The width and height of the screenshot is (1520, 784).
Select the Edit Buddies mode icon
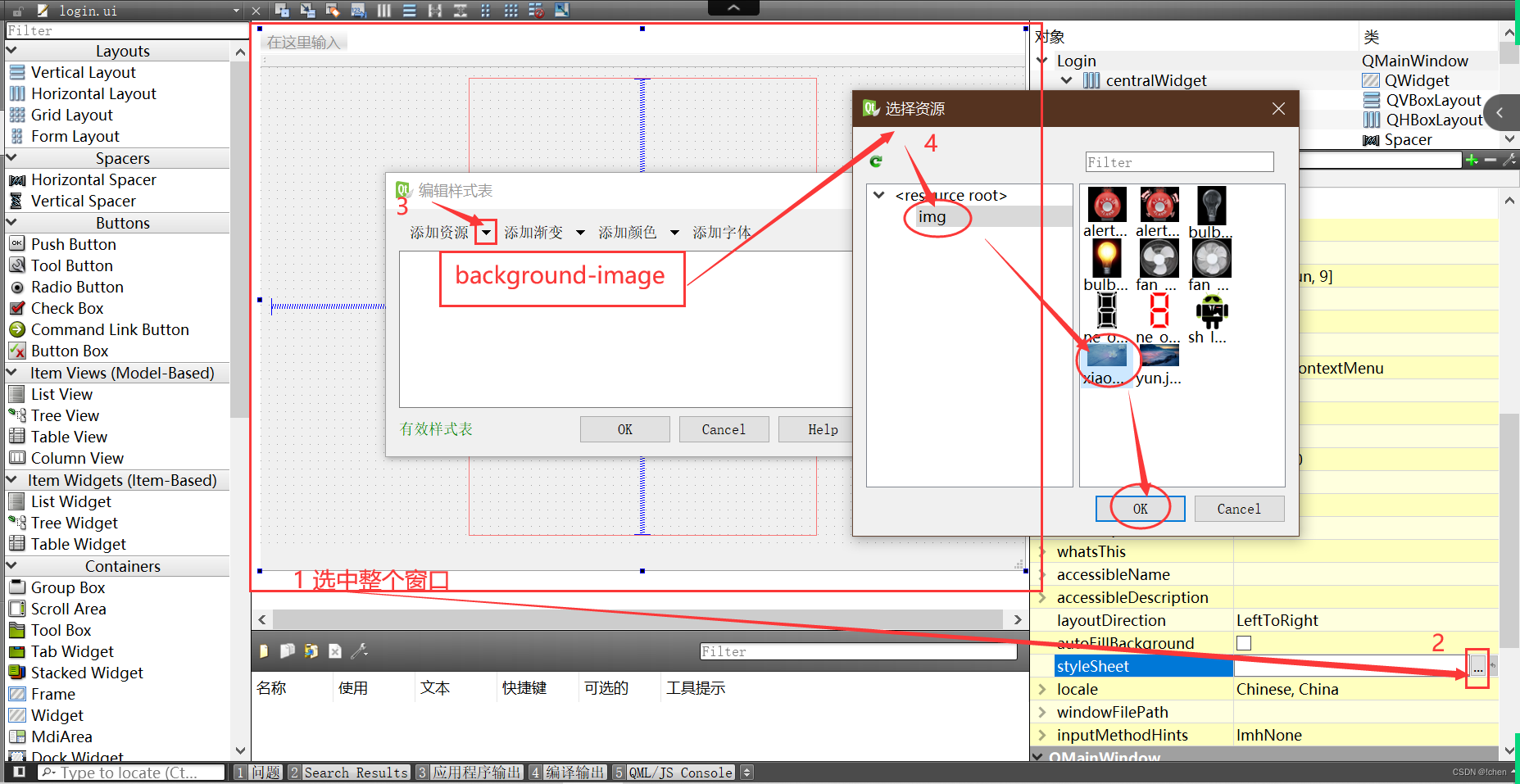pyautogui.click(x=333, y=10)
